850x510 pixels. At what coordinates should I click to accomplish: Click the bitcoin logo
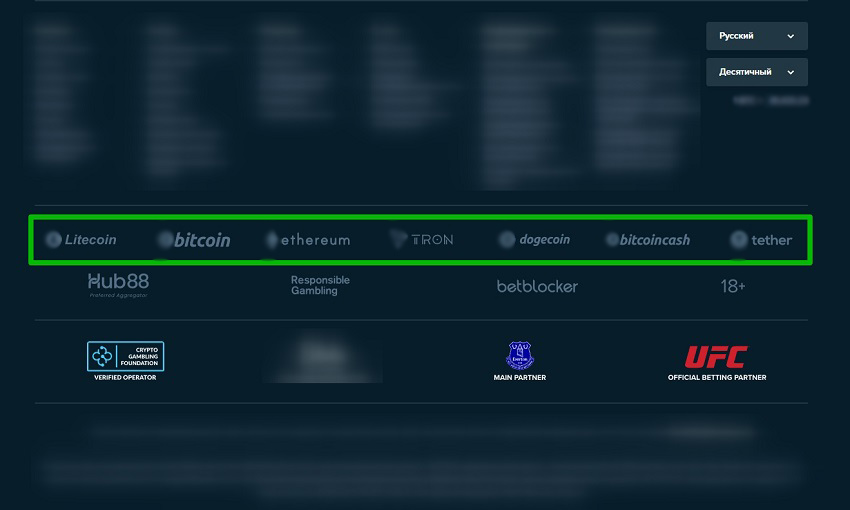[x=194, y=240]
